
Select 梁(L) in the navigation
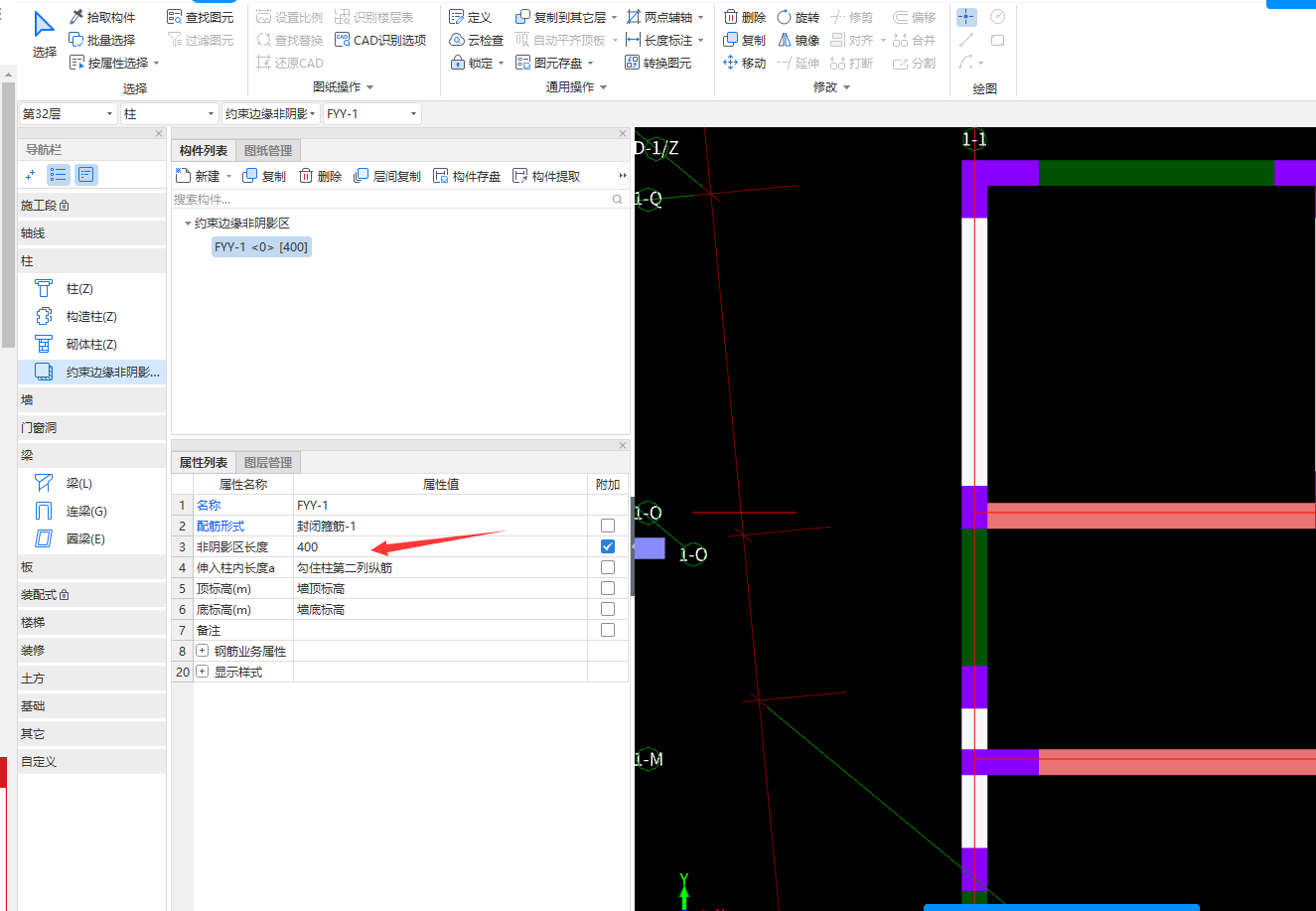tap(91, 484)
